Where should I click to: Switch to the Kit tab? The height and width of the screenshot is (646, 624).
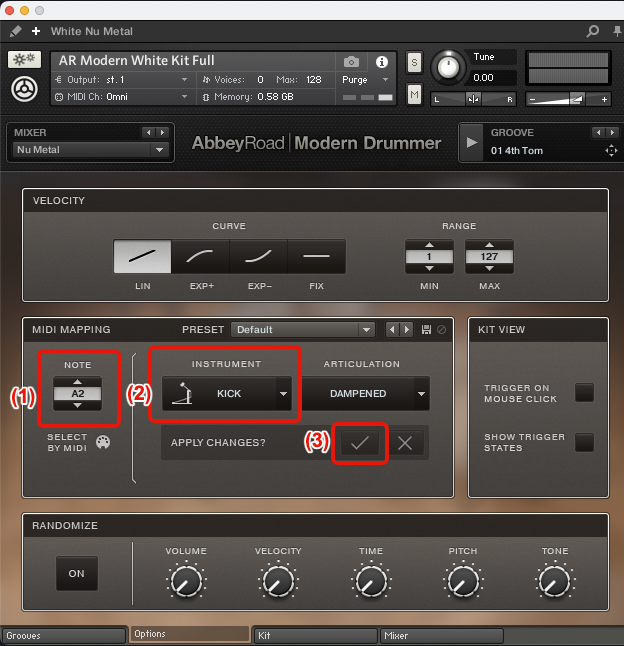pos(316,635)
